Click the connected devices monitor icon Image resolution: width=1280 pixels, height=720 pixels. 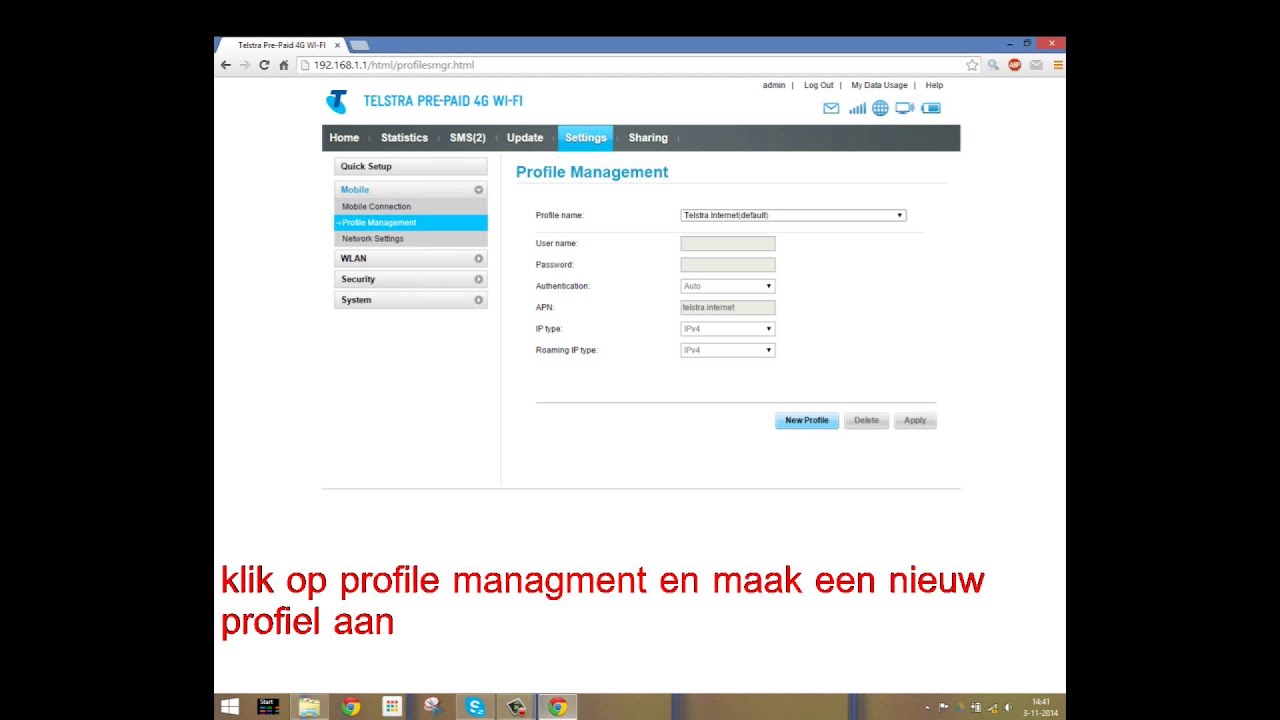(x=904, y=108)
